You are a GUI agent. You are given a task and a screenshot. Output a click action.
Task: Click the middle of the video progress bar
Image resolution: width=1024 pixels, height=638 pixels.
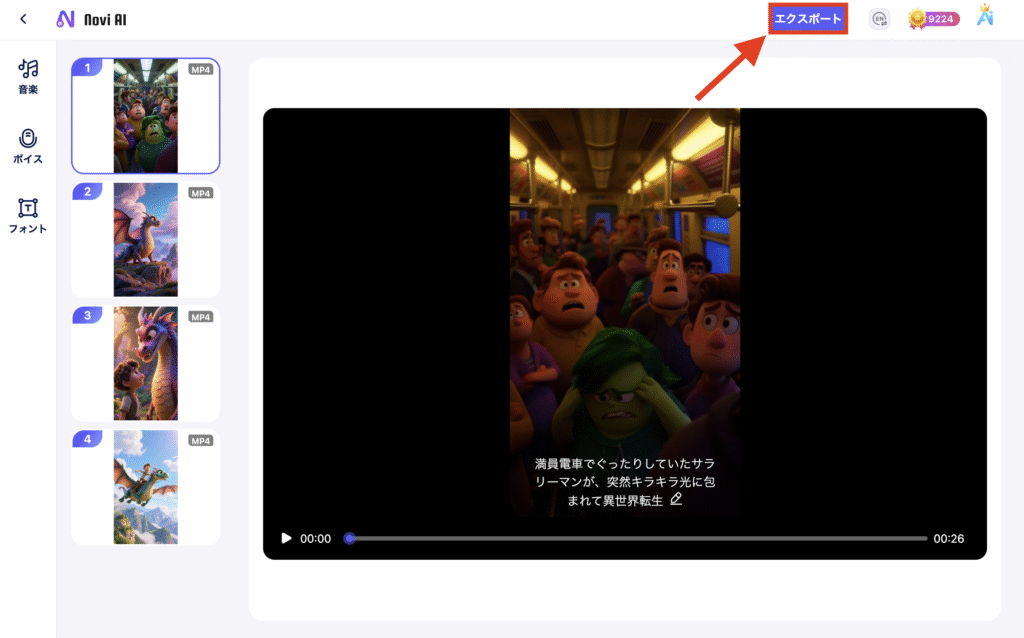tap(638, 538)
